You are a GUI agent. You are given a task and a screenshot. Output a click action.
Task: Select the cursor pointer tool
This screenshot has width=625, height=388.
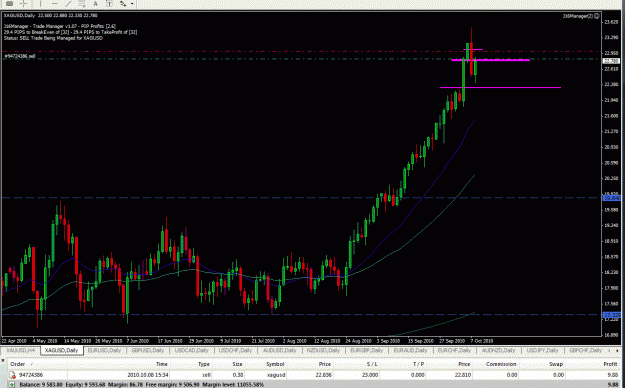(9, 4)
